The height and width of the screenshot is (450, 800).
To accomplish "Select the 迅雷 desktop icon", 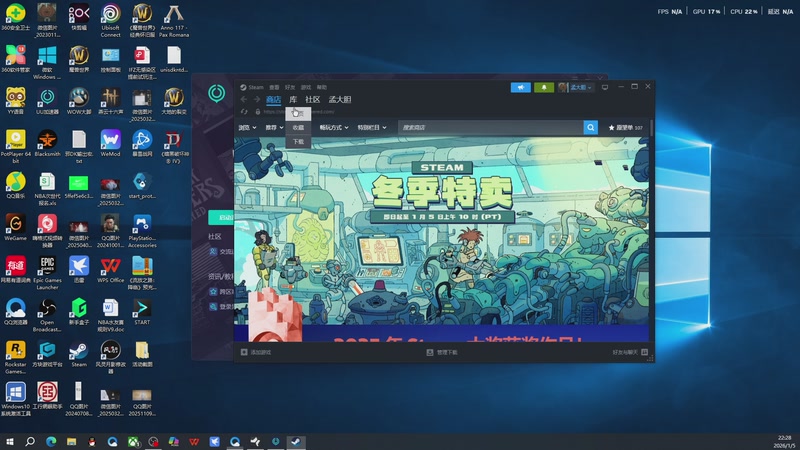I will pos(79,270).
